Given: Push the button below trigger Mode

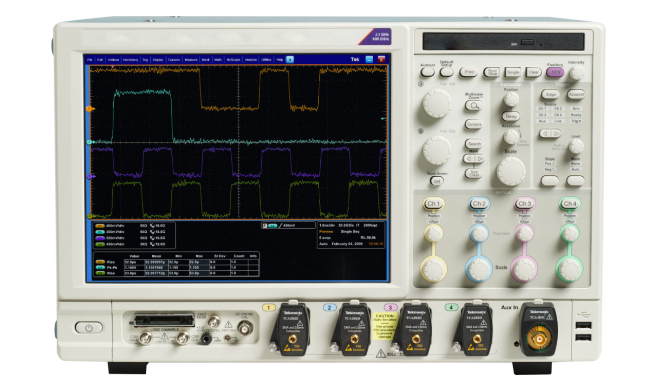Looking at the screenshot, I should pyautogui.click(x=575, y=181).
